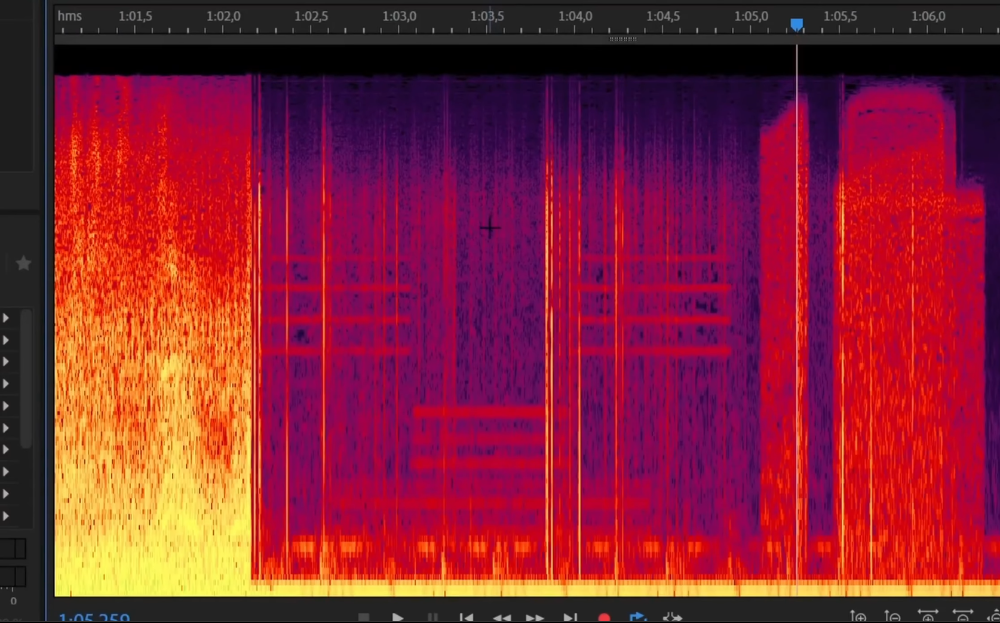
Task: Move playhead to next marker
Action: coord(570,618)
